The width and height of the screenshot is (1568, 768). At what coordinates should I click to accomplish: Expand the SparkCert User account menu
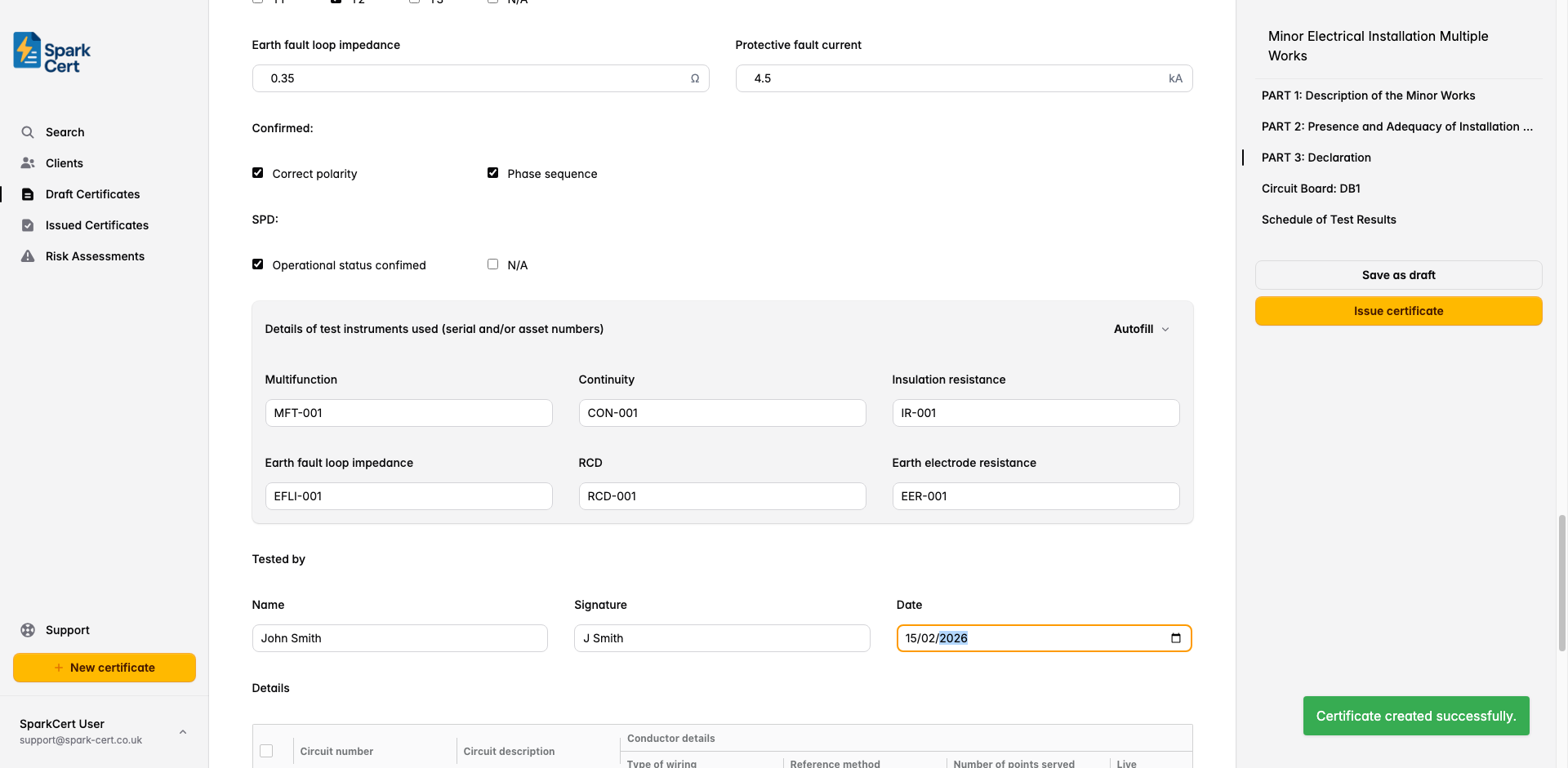tap(183, 731)
